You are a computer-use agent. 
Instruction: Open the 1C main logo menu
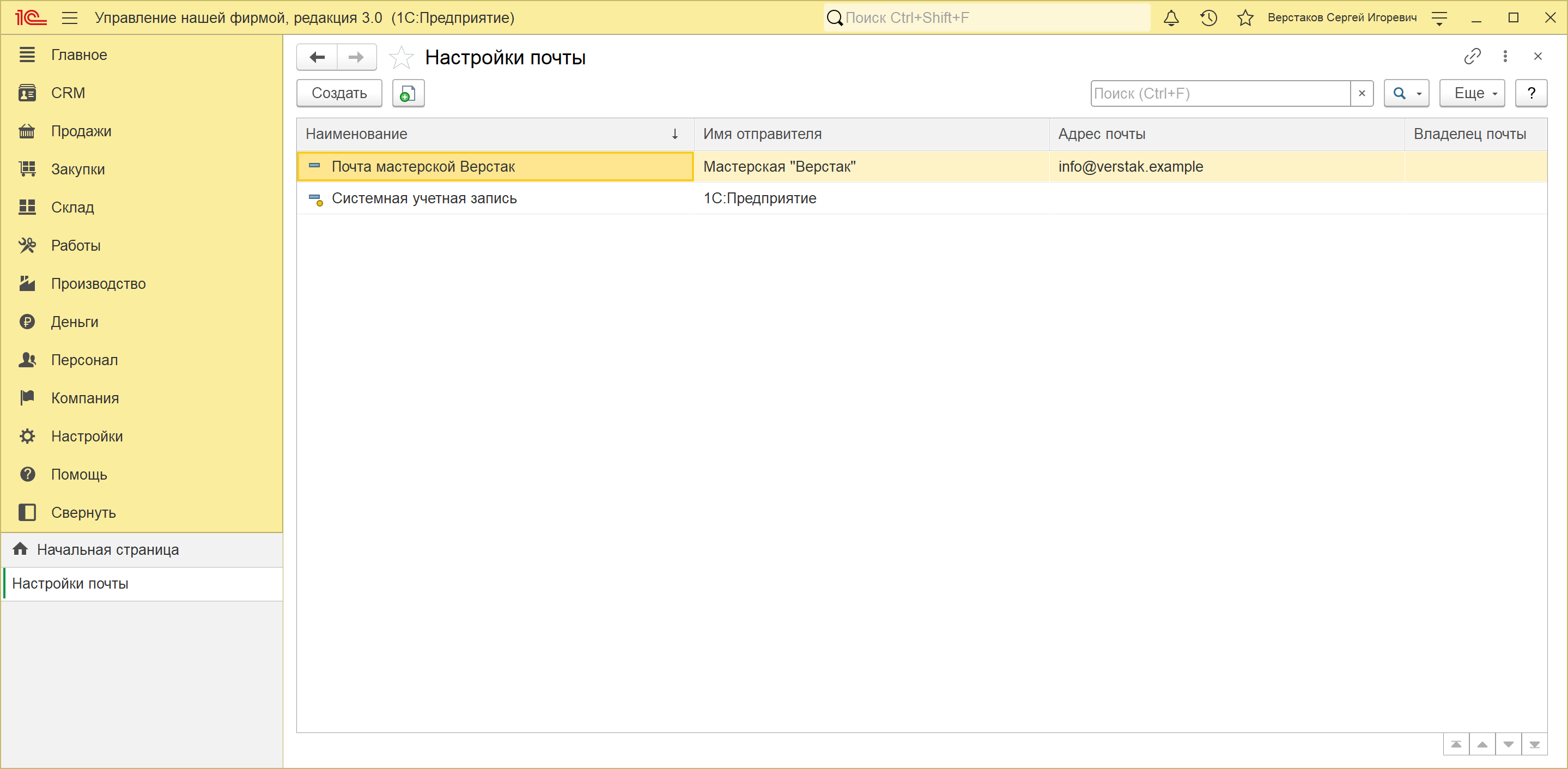pyautogui.click(x=31, y=17)
